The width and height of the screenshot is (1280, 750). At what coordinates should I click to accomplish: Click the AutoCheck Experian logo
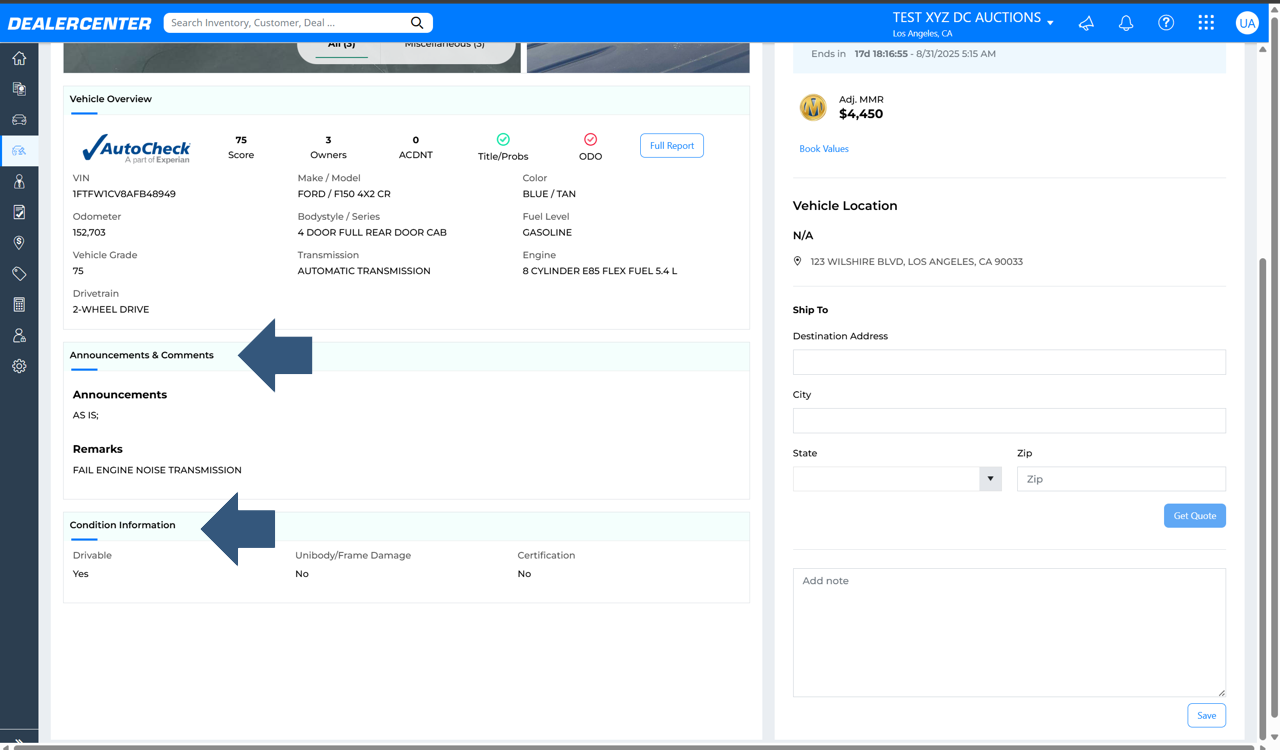point(136,148)
